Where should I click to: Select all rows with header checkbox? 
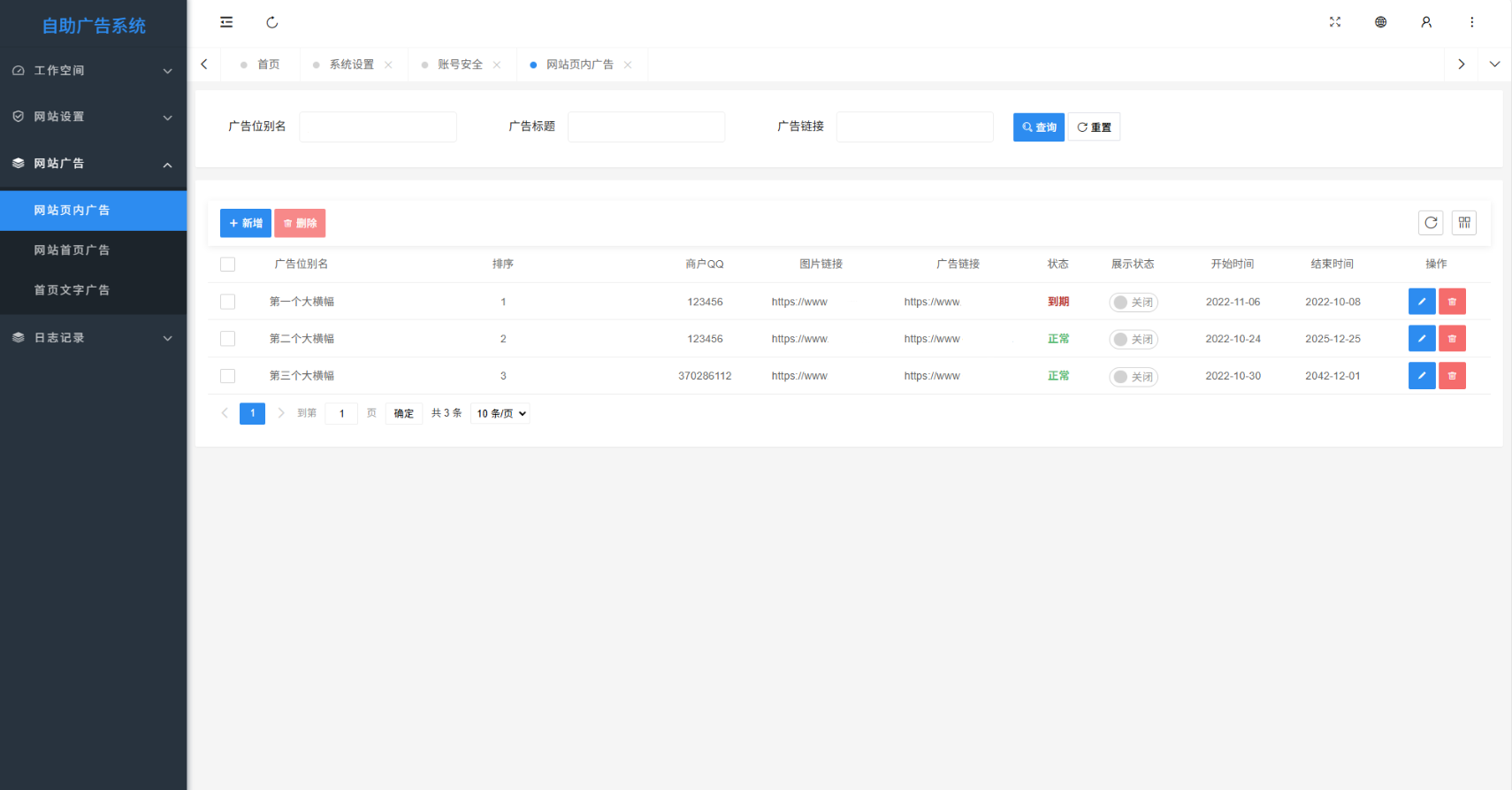227,265
